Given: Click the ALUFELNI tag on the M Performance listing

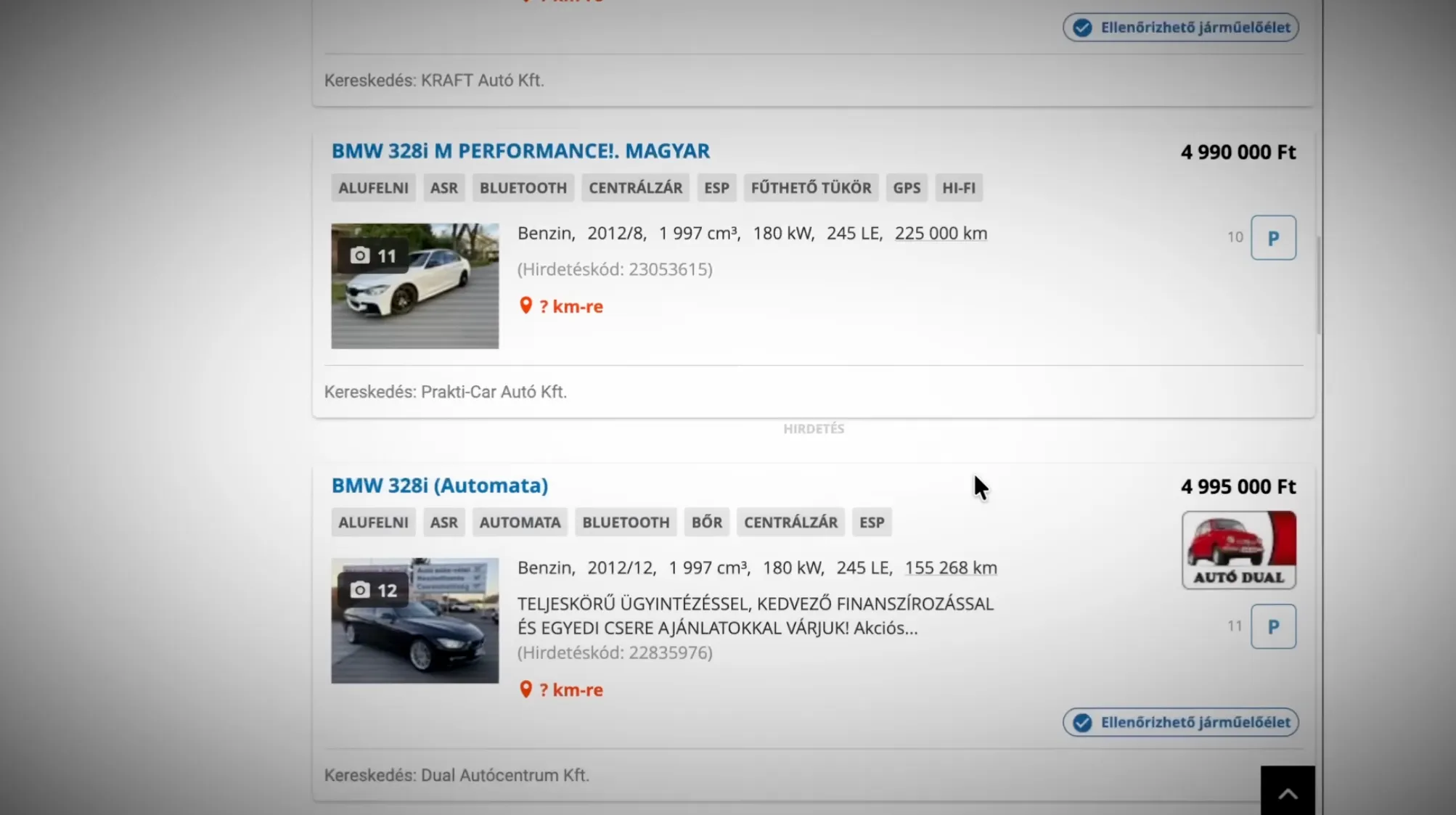Looking at the screenshot, I should click(x=373, y=188).
